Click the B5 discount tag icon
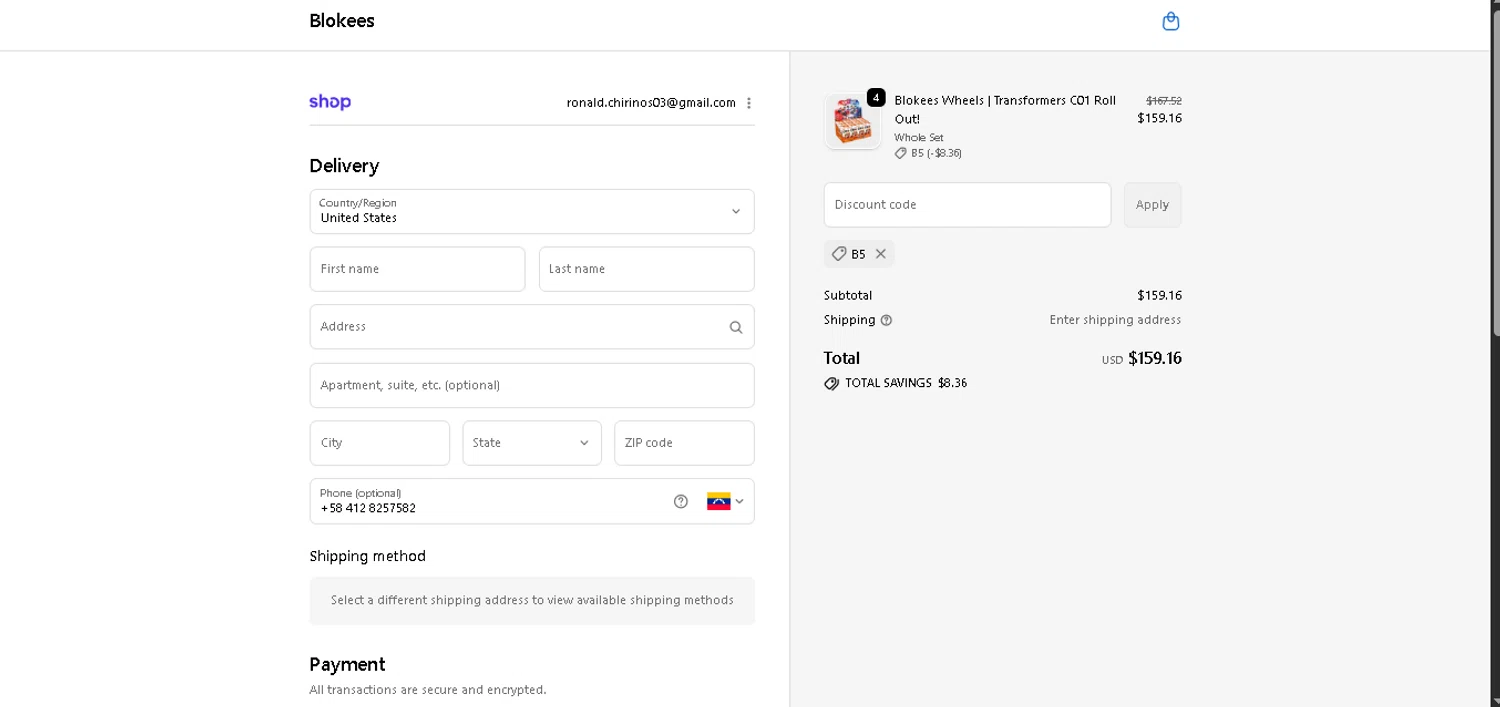Image resolution: width=1500 pixels, height=707 pixels. coord(839,254)
